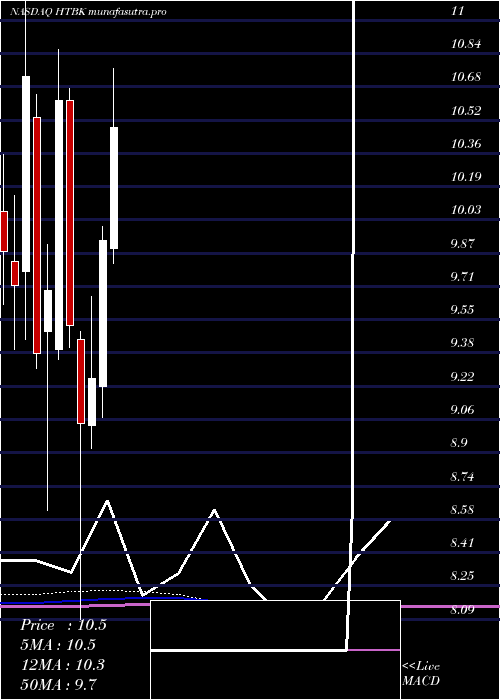Click the price axis label 10.52
The width and height of the screenshot is (500, 700).
[x=466, y=111]
